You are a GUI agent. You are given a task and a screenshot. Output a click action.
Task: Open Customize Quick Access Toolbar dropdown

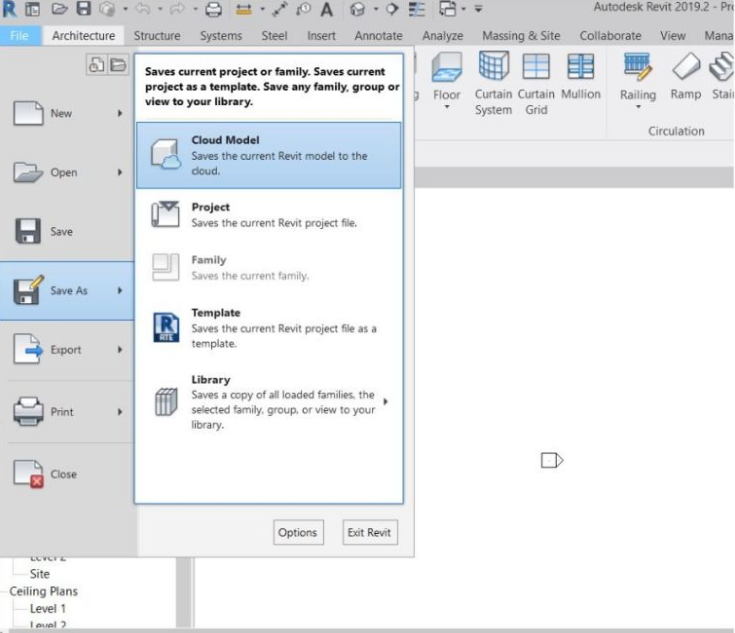[x=478, y=9]
